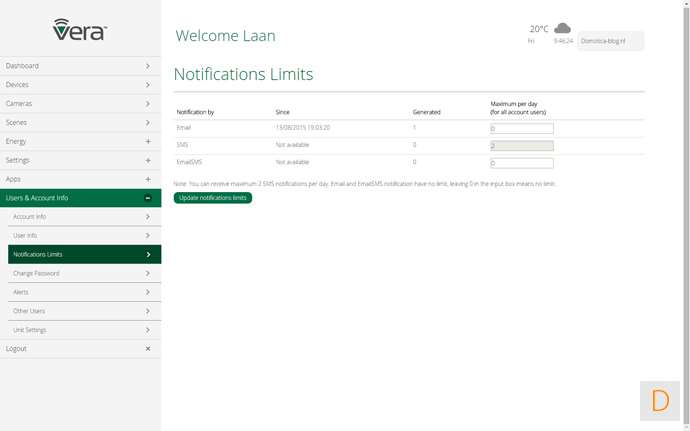The height and width of the screenshot is (431, 690).
Task: Collapse Users & Account Info section
Action: click(x=148, y=198)
